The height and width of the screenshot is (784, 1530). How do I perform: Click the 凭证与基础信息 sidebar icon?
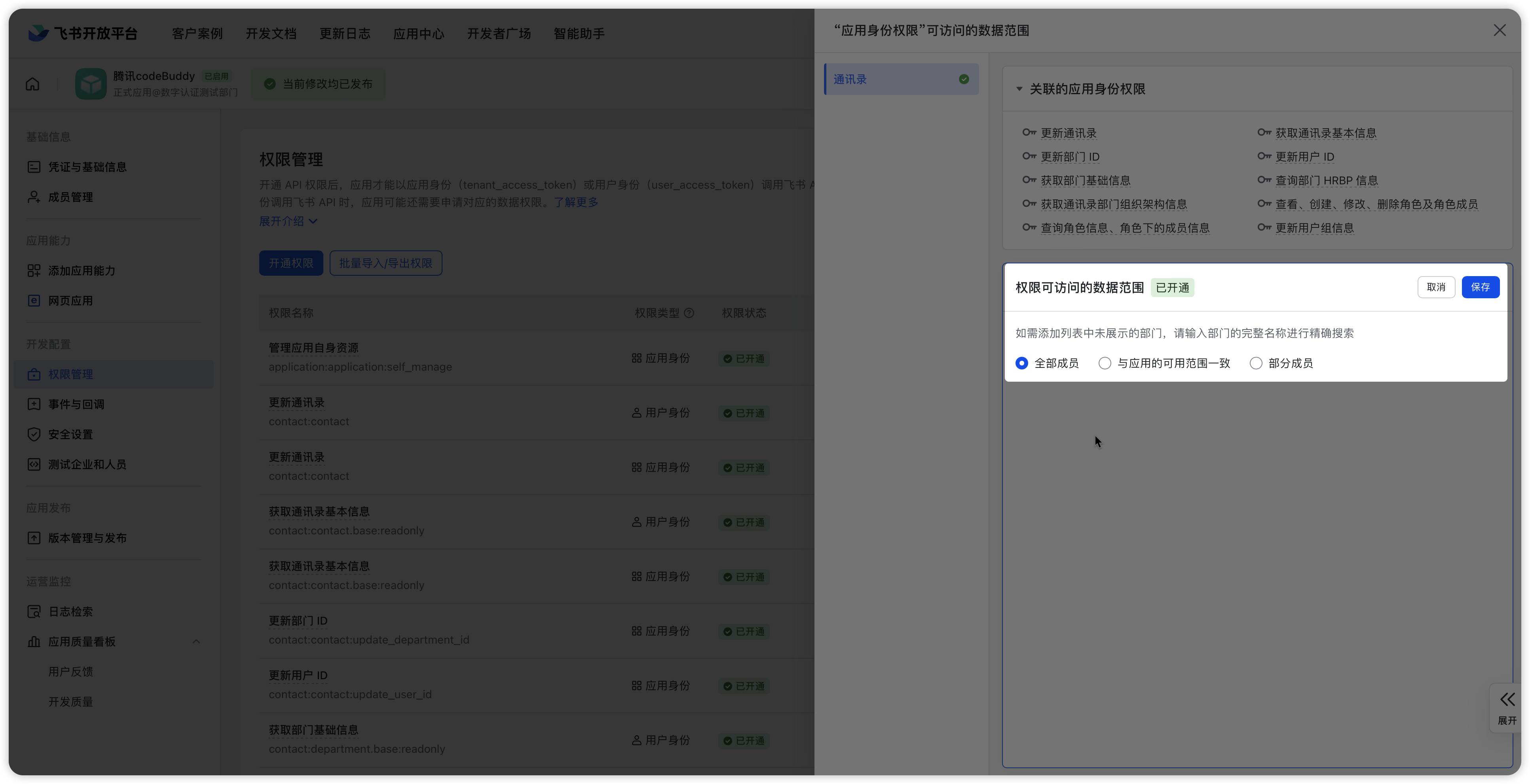(34, 167)
